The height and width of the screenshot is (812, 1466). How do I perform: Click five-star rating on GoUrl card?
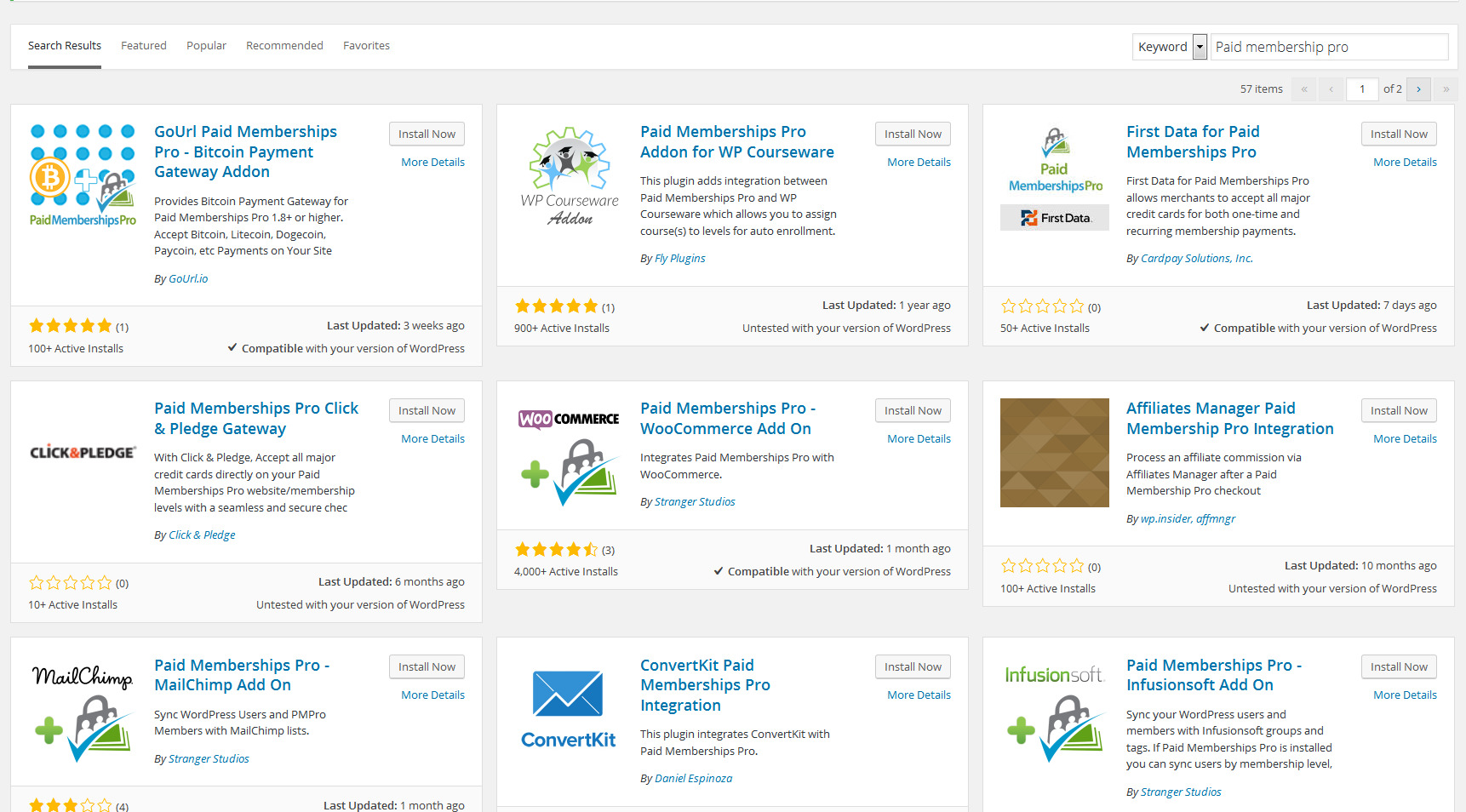[71, 326]
